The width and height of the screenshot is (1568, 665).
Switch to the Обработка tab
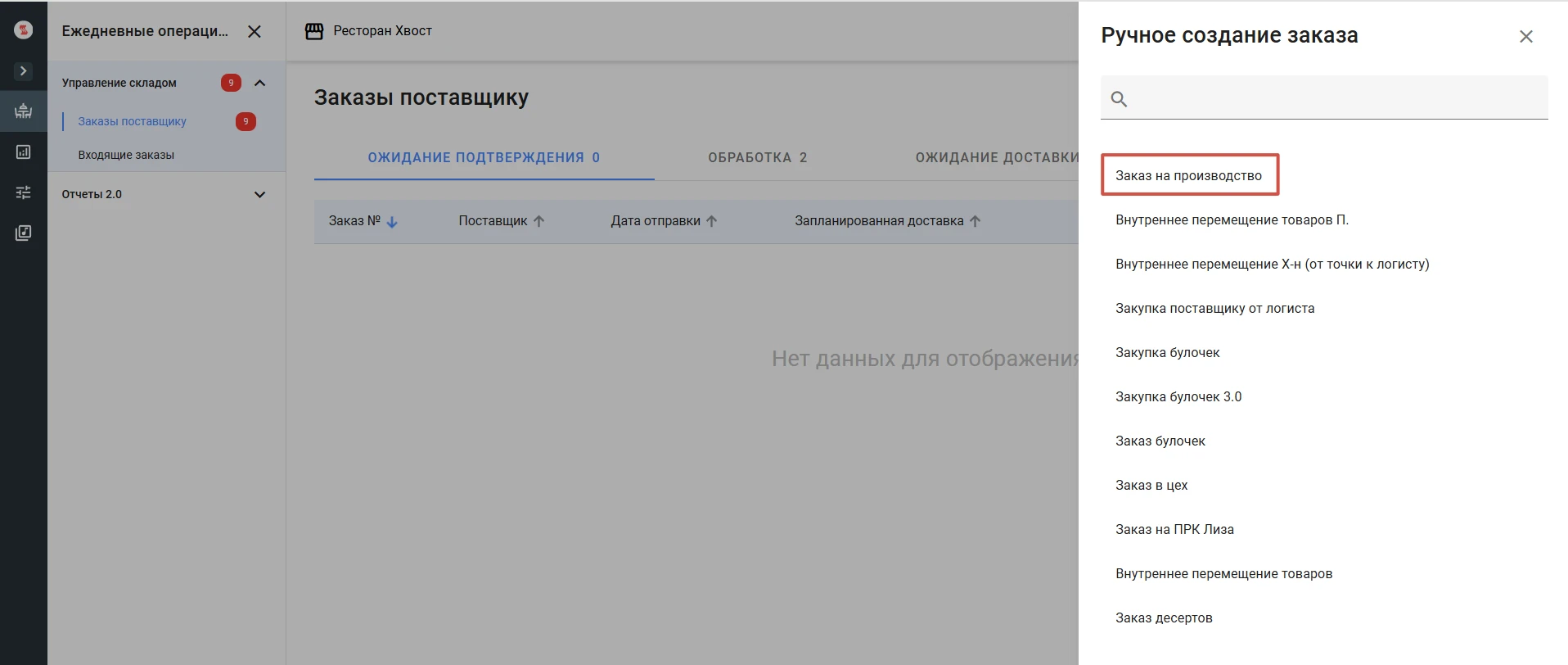758,157
